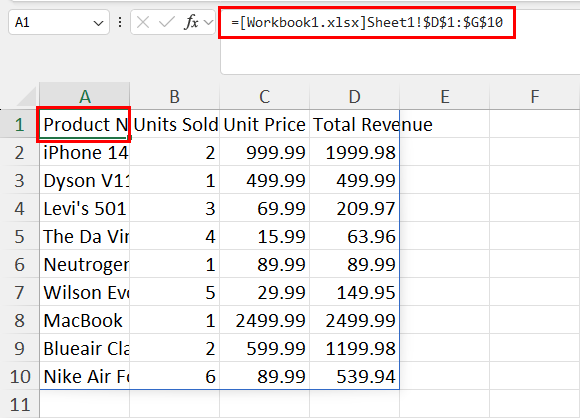Select row 5 header

pyautogui.click(x=20, y=236)
